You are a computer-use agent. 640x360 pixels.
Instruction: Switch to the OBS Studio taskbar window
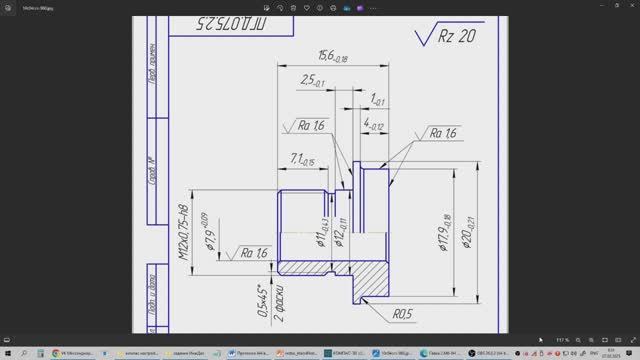pyautogui.click(x=489, y=353)
